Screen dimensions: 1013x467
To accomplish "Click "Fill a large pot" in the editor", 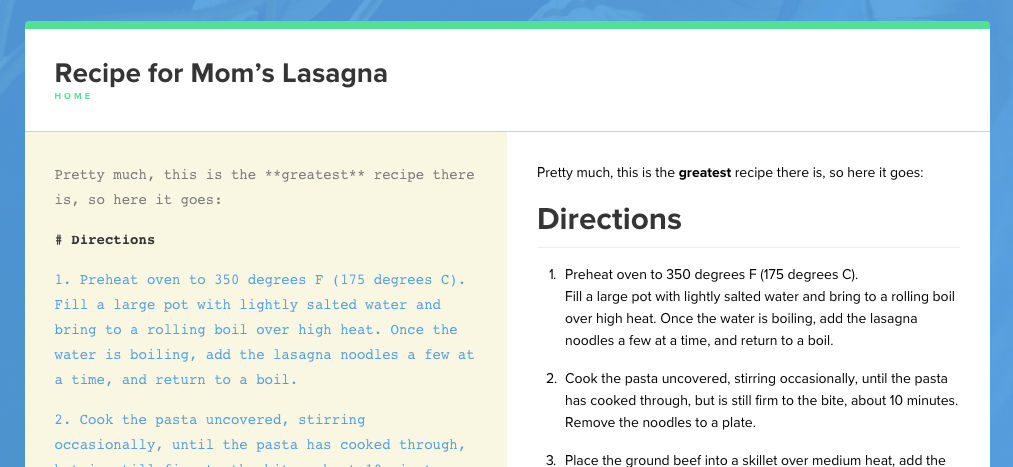I will pyautogui.click(x=110, y=305).
